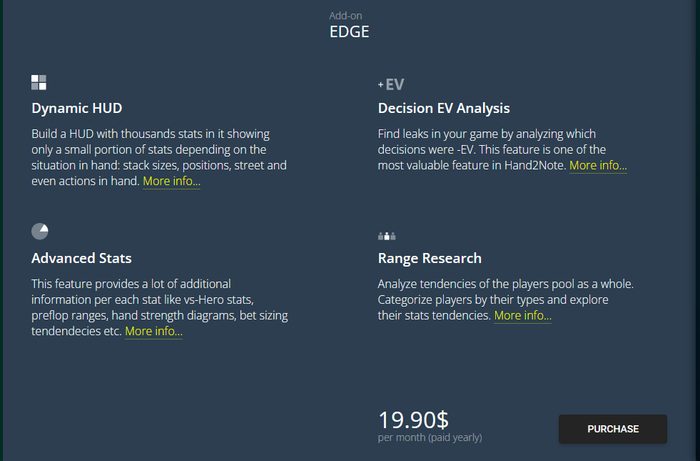Select the Range Research heading
The width and height of the screenshot is (700, 461).
pyautogui.click(x=429, y=258)
